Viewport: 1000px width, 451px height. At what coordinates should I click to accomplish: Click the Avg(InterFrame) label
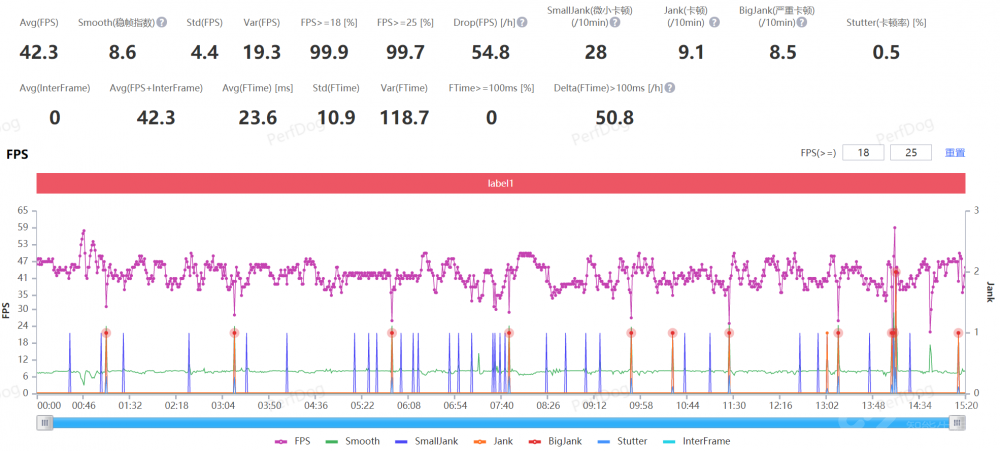(x=55, y=88)
